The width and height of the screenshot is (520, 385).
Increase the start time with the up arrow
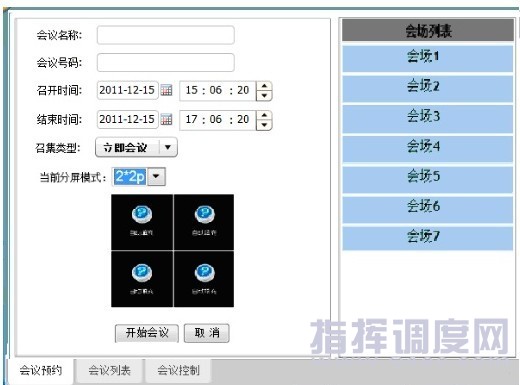pos(264,86)
